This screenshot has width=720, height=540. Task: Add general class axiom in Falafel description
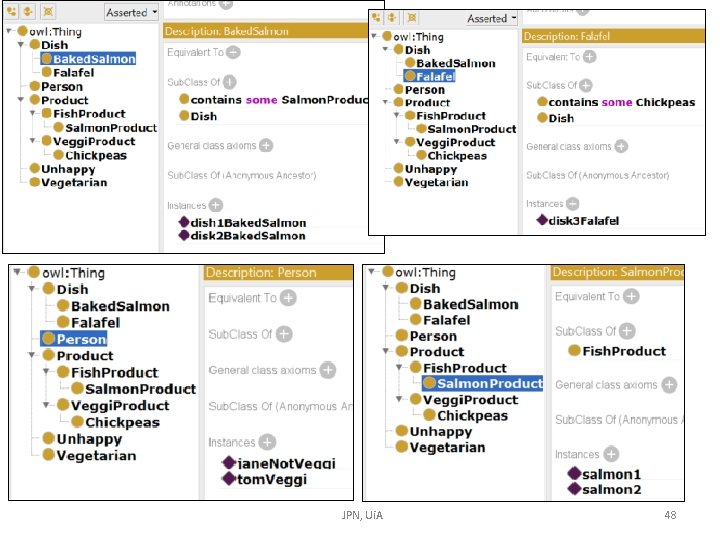[x=621, y=146]
